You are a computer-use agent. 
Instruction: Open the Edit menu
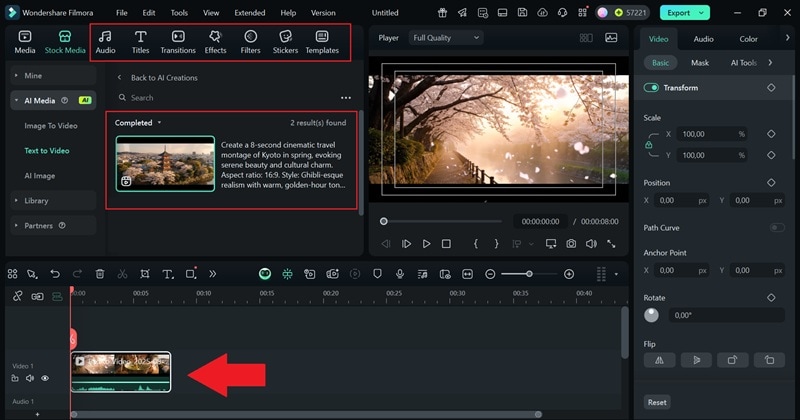point(148,13)
